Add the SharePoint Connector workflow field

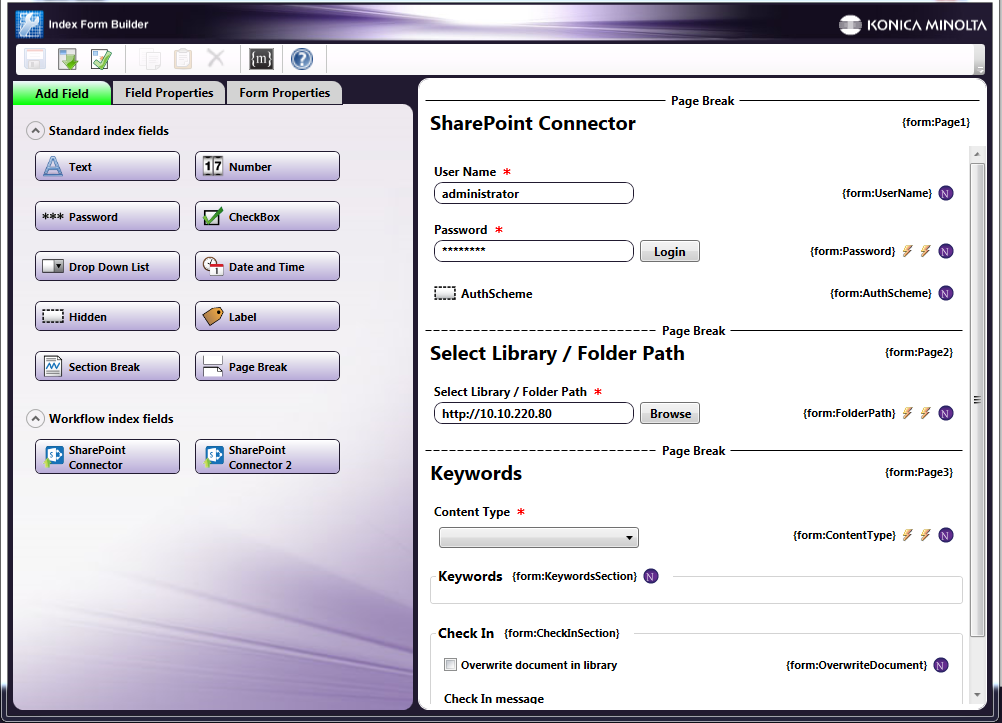(107, 456)
